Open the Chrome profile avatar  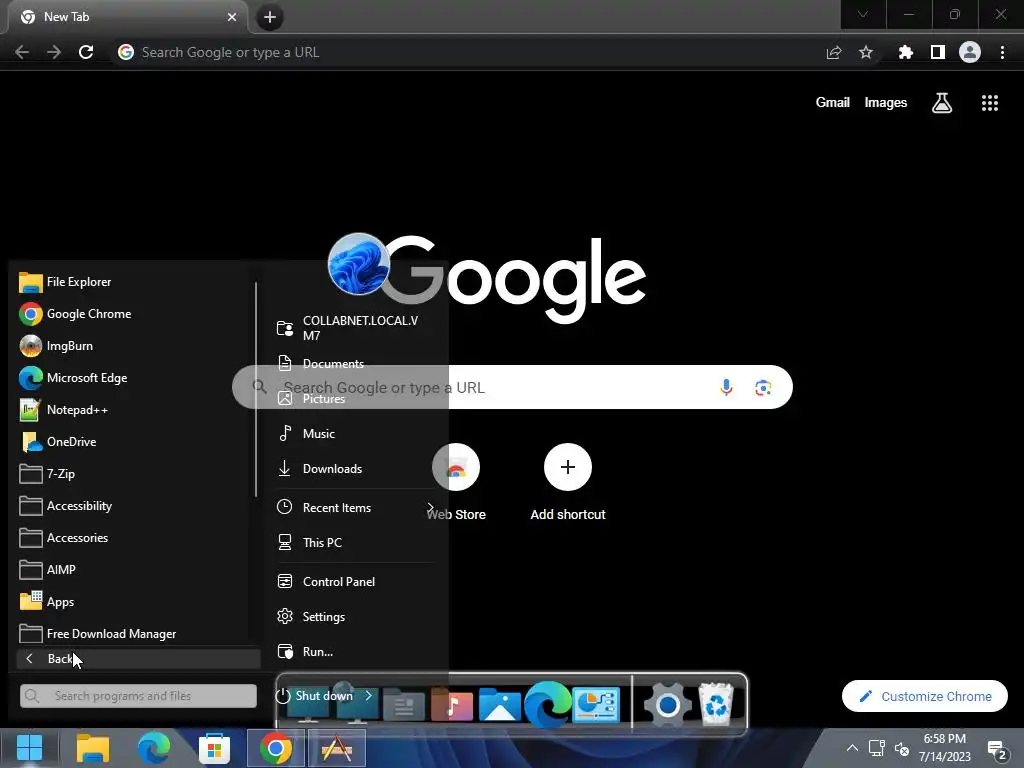coord(970,52)
